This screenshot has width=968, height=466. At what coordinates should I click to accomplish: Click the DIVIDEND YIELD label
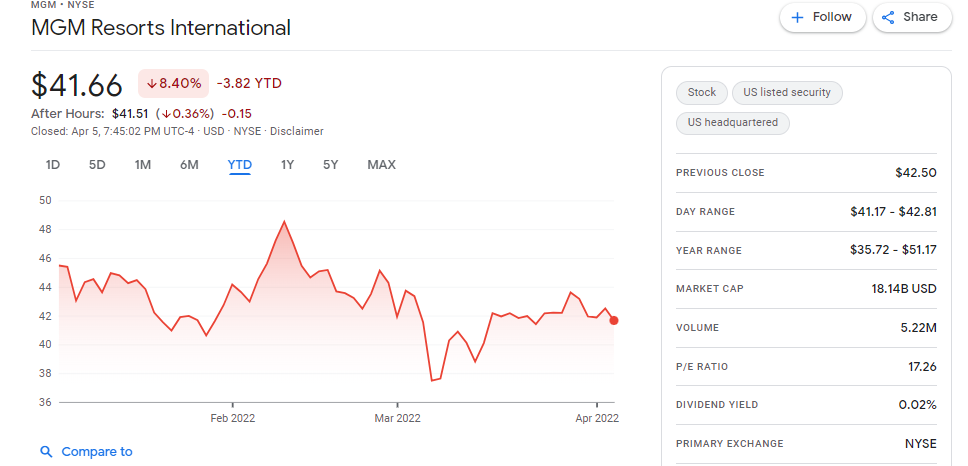(717, 405)
